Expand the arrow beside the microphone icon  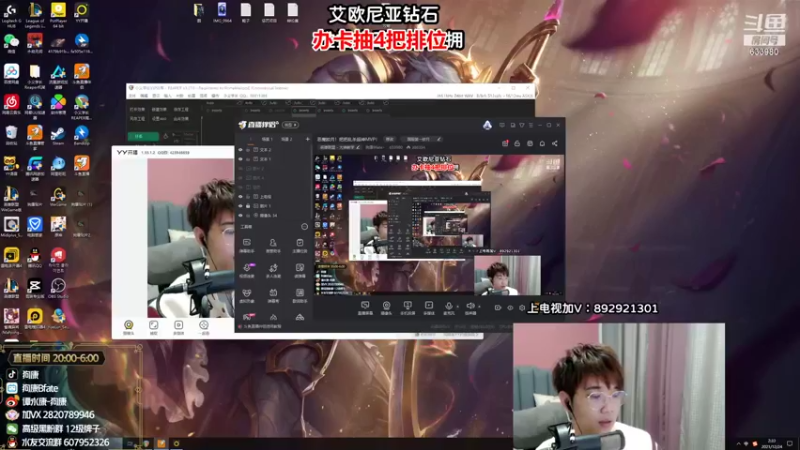457,307
